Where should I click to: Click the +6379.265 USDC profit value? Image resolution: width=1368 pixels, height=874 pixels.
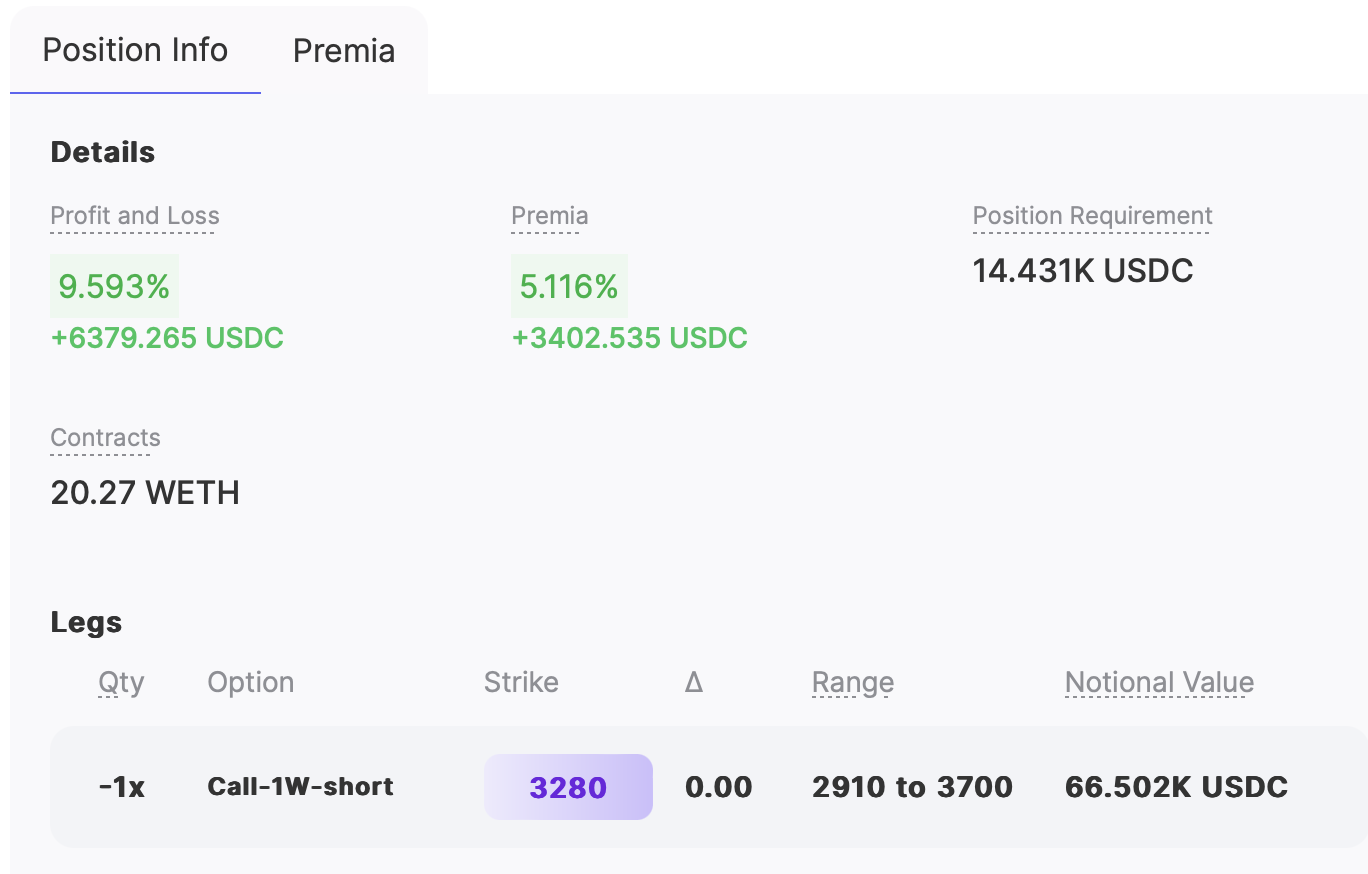167,338
